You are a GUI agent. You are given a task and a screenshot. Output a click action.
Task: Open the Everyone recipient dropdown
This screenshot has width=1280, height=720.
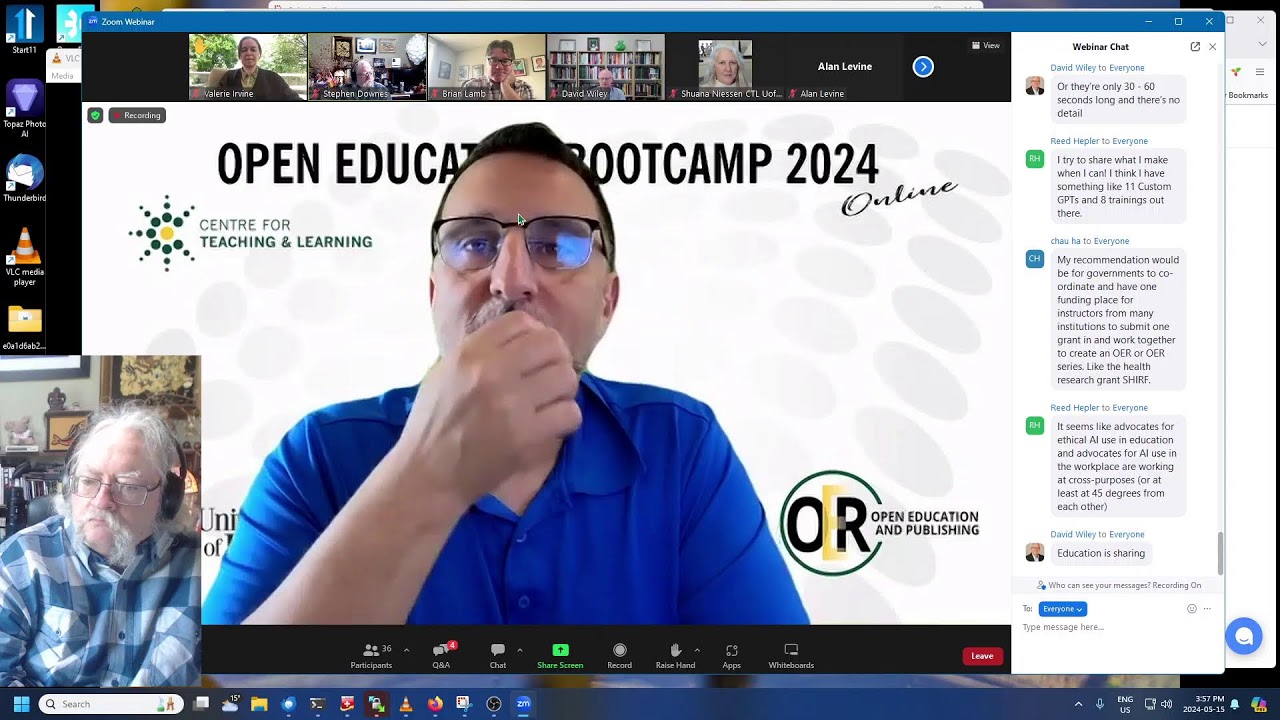click(x=1062, y=609)
